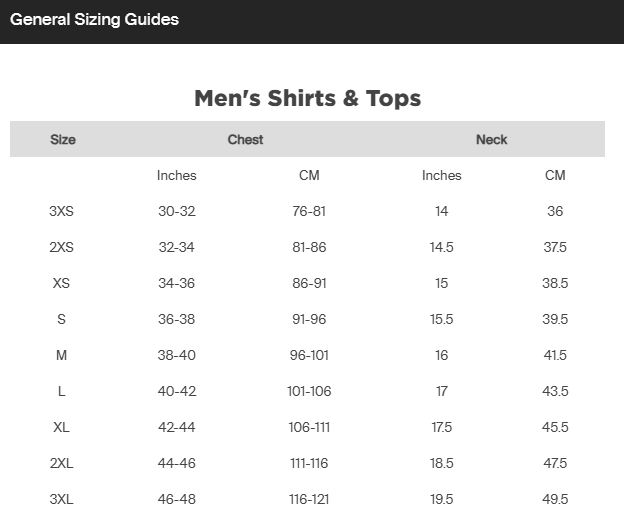Select the Chest column header

click(x=245, y=140)
